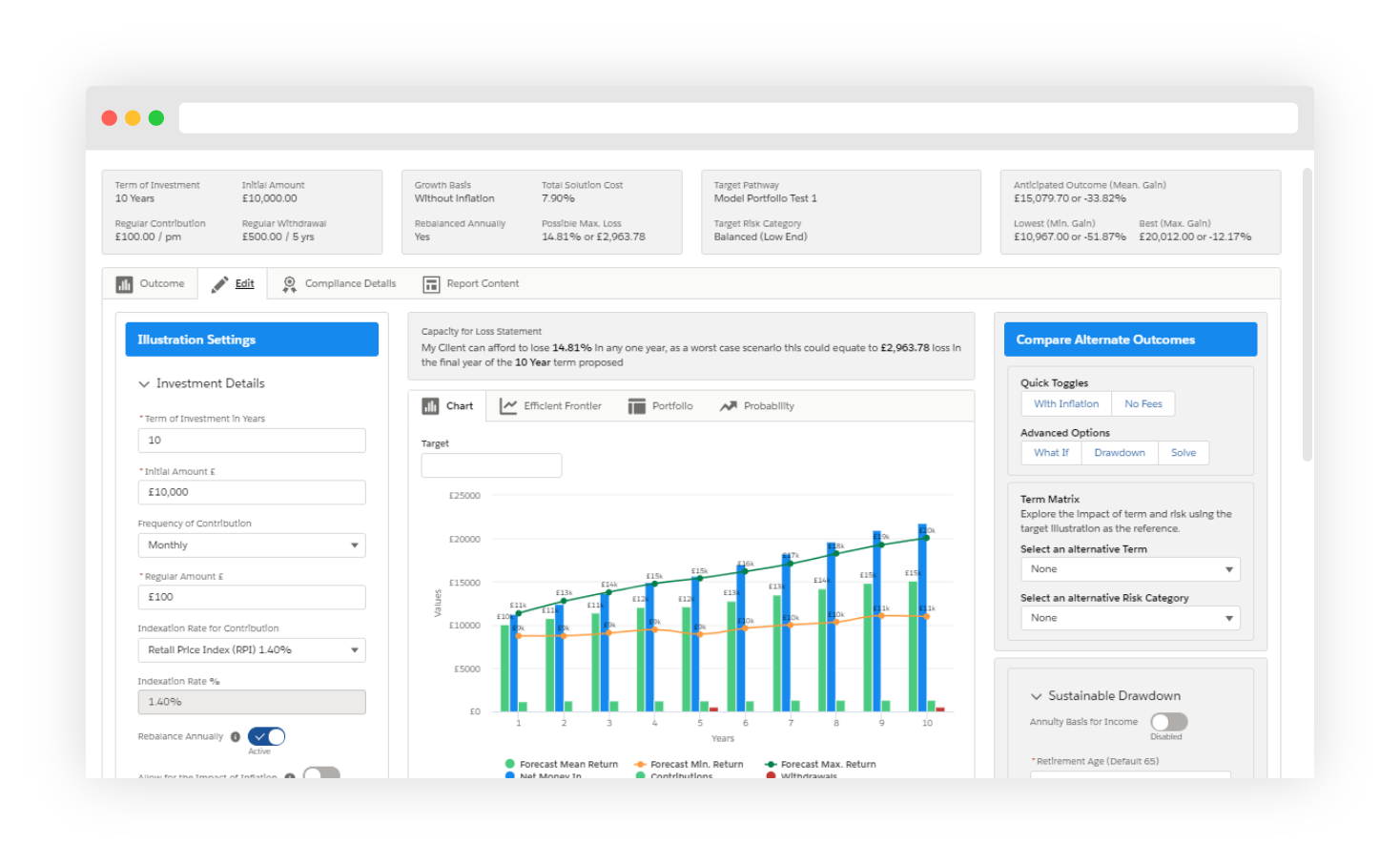Toggle Allow for the Impact of Inflation
The height and width of the screenshot is (864, 1400).
[x=321, y=772]
